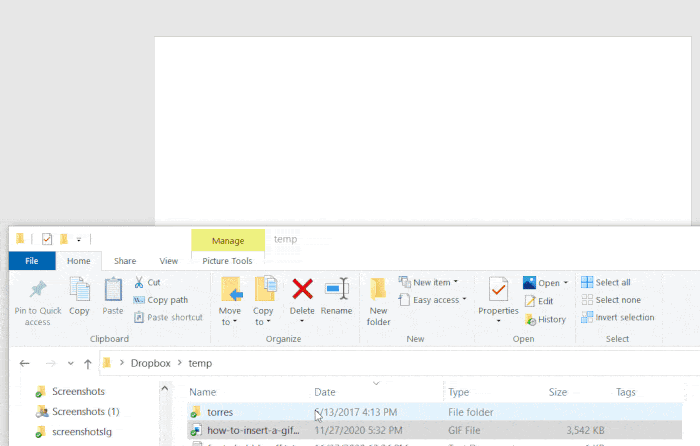700x446 pixels.
Task: Click the Rename icon
Action: [x=336, y=290]
